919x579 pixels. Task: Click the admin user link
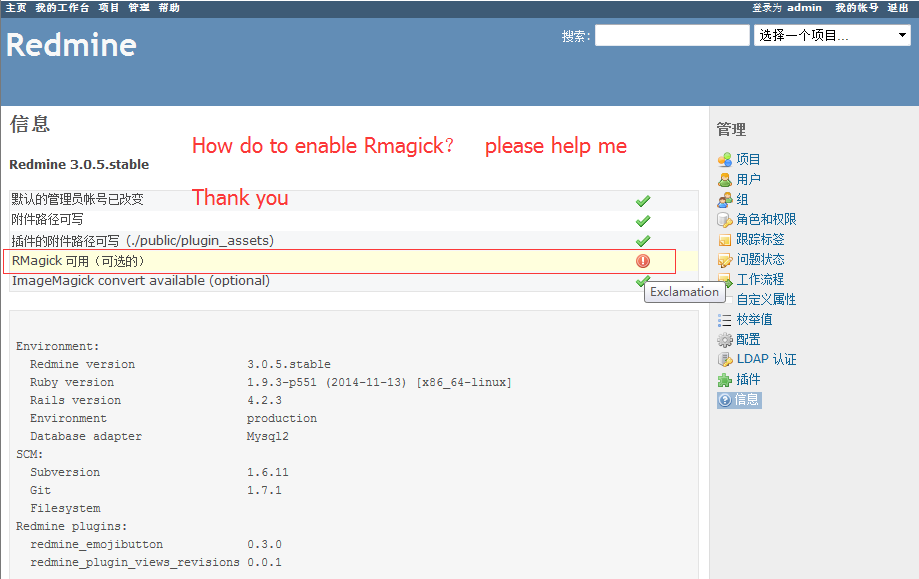coord(804,8)
